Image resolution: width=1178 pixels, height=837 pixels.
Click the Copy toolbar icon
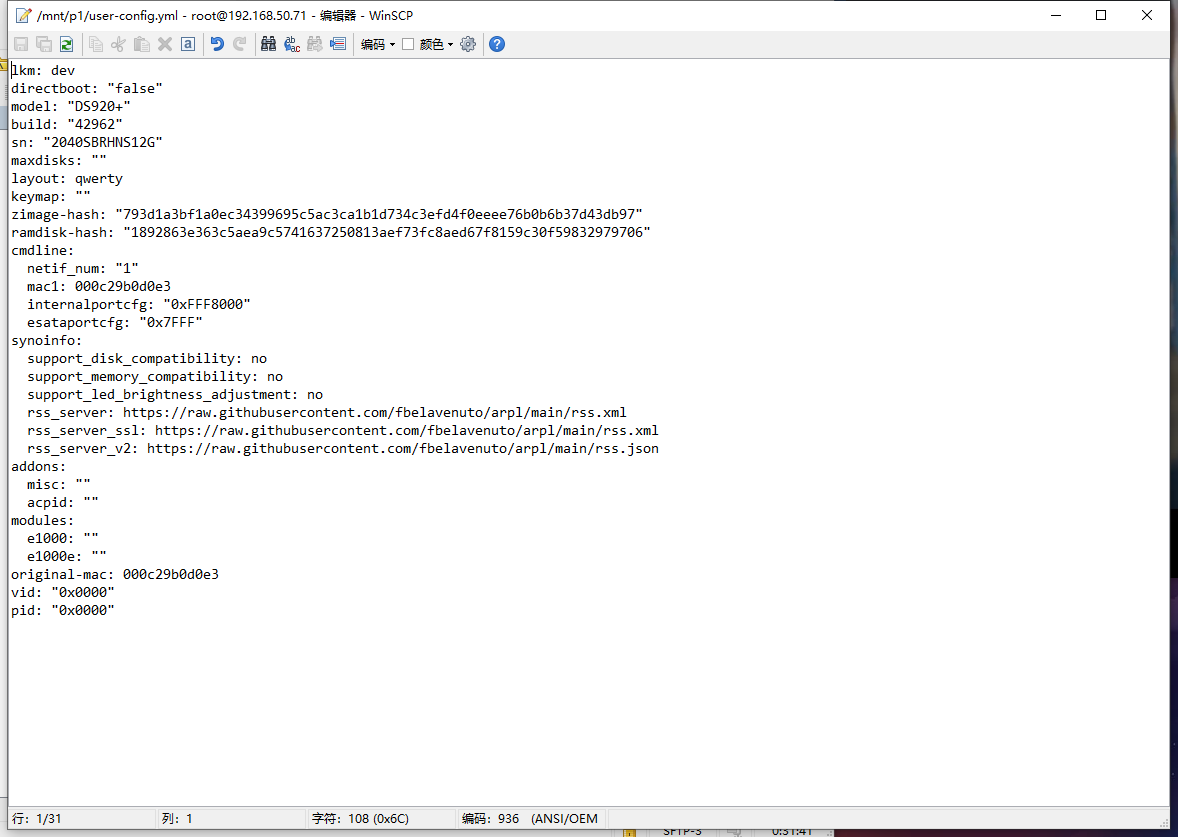pyautogui.click(x=96, y=44)
